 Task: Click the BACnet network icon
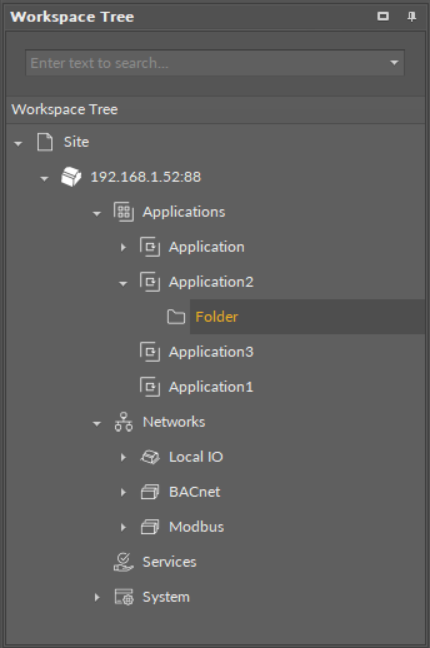[150, 492]
